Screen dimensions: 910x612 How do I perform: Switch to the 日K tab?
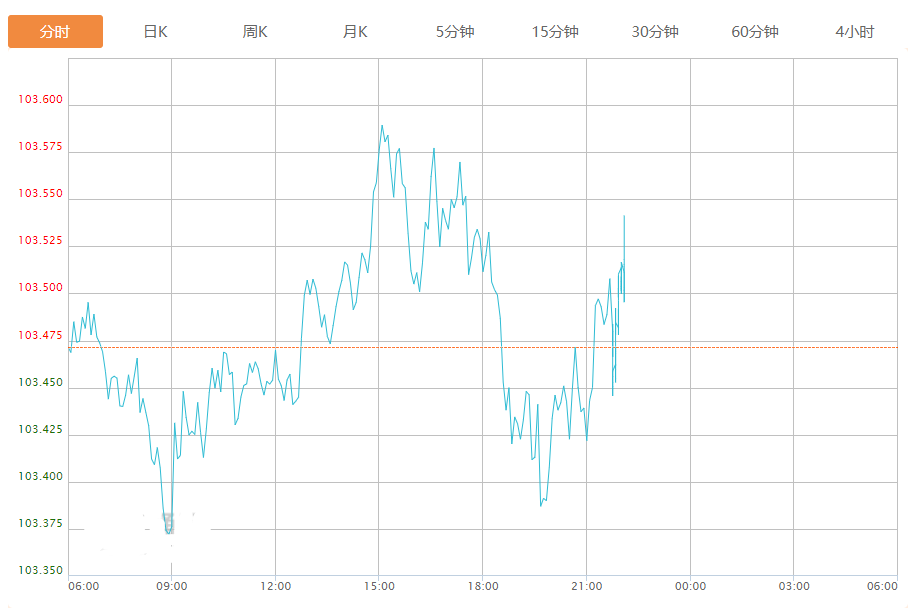point(155,32)
